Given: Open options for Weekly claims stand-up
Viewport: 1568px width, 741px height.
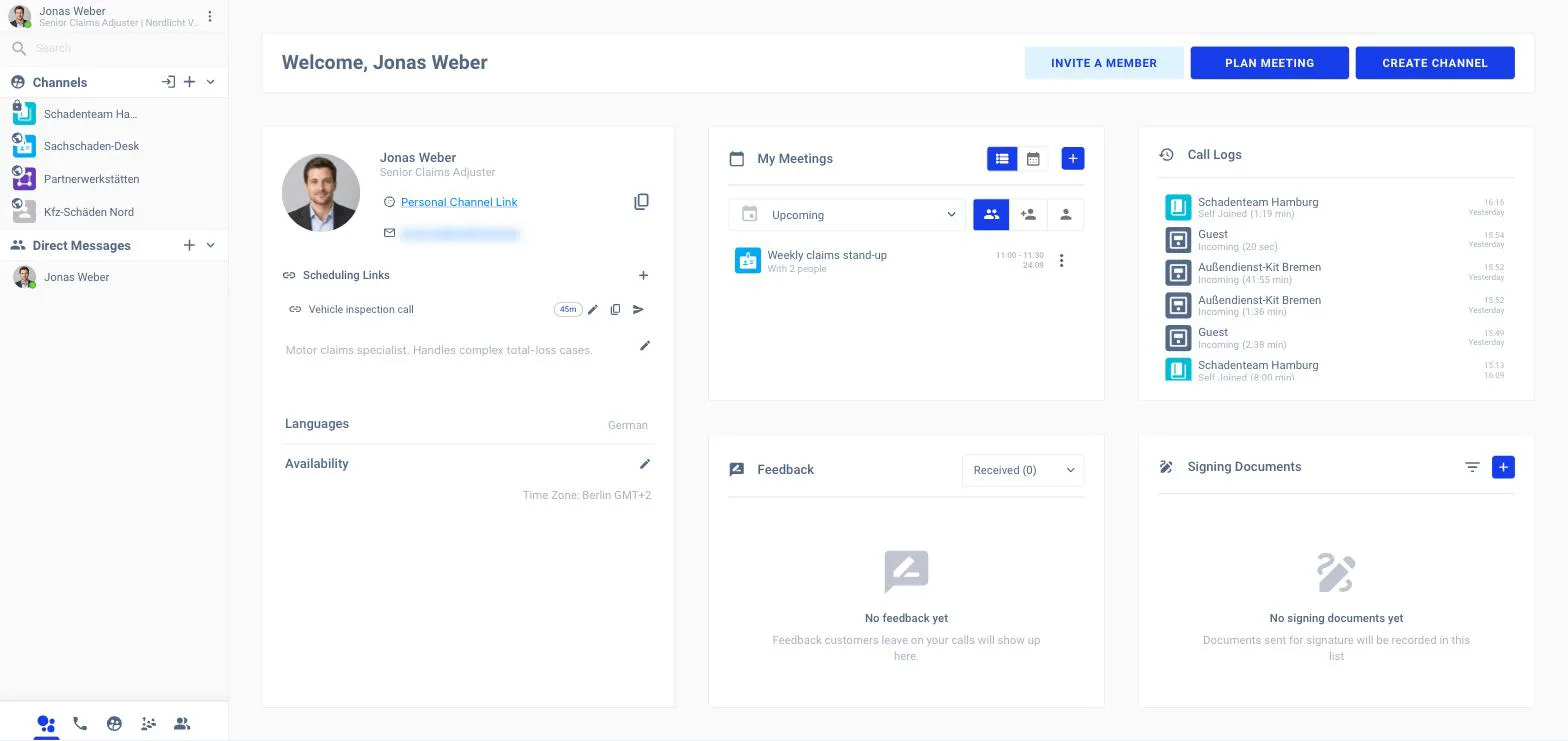Looking at the screenshot, I should pyautogui.click(x=1061, y=261).
